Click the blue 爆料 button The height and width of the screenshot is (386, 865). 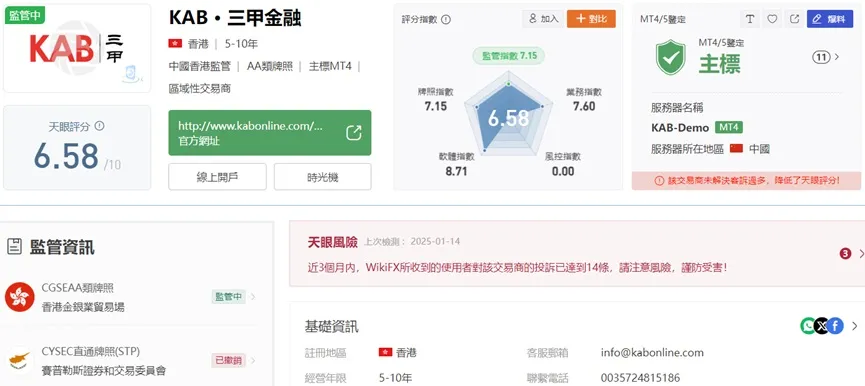[830, 19]
